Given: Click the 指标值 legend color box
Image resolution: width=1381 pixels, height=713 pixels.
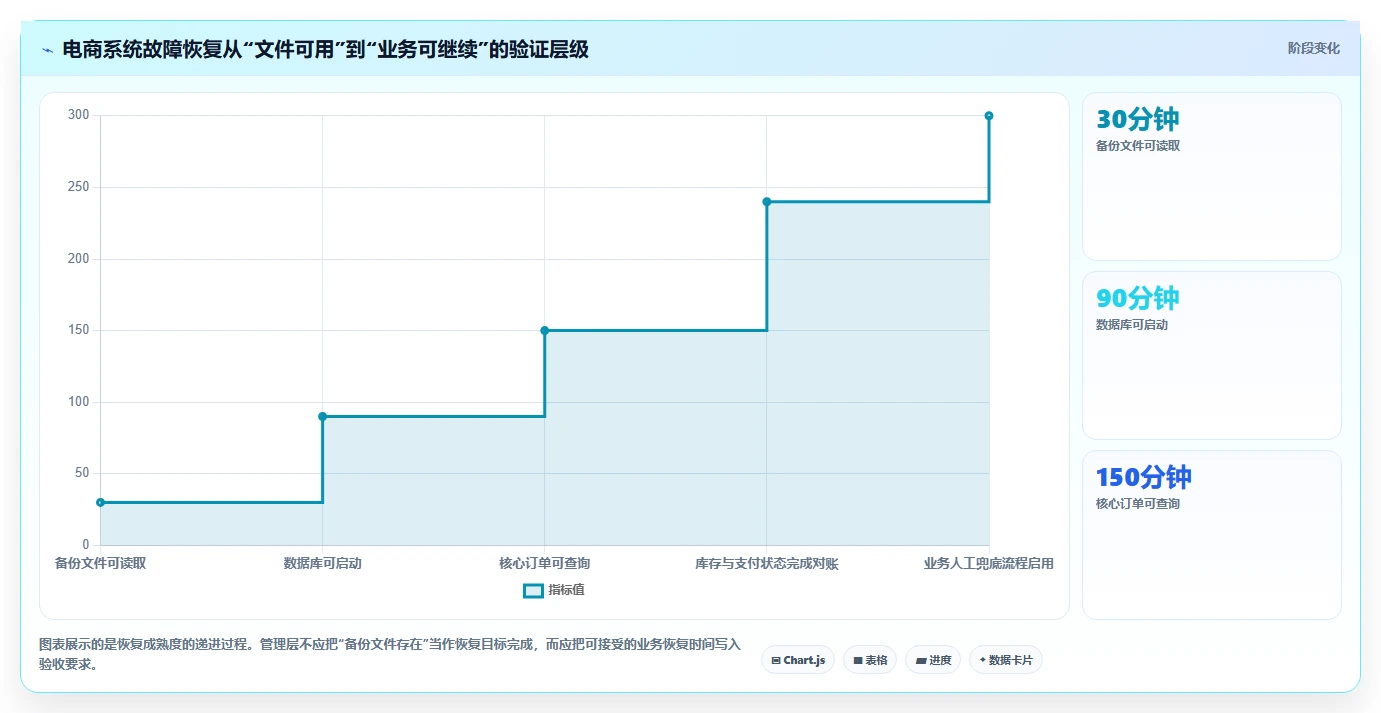Looking at the screenshot, I should coord(533,590).
